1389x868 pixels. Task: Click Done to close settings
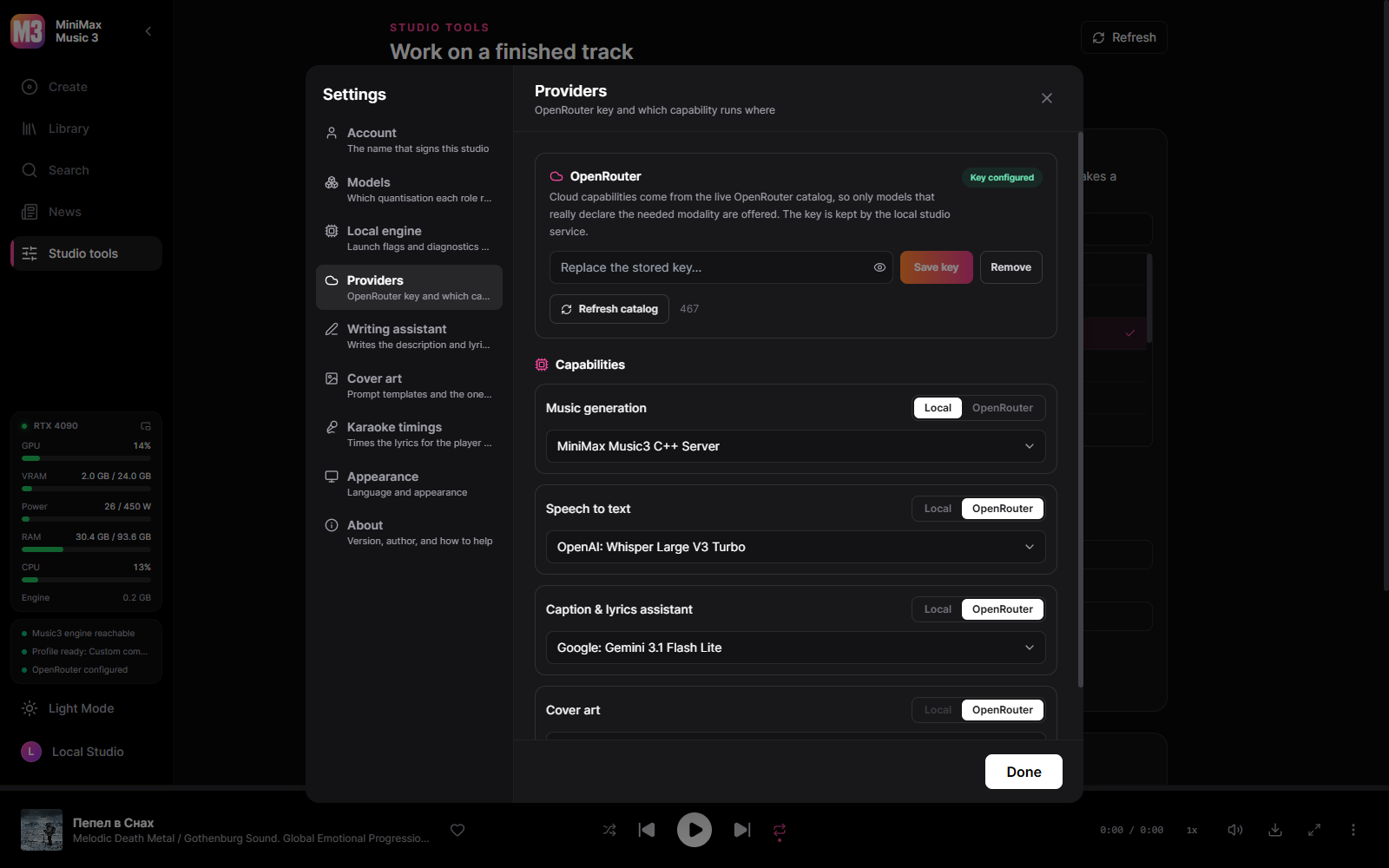(x=1024, y=772)
